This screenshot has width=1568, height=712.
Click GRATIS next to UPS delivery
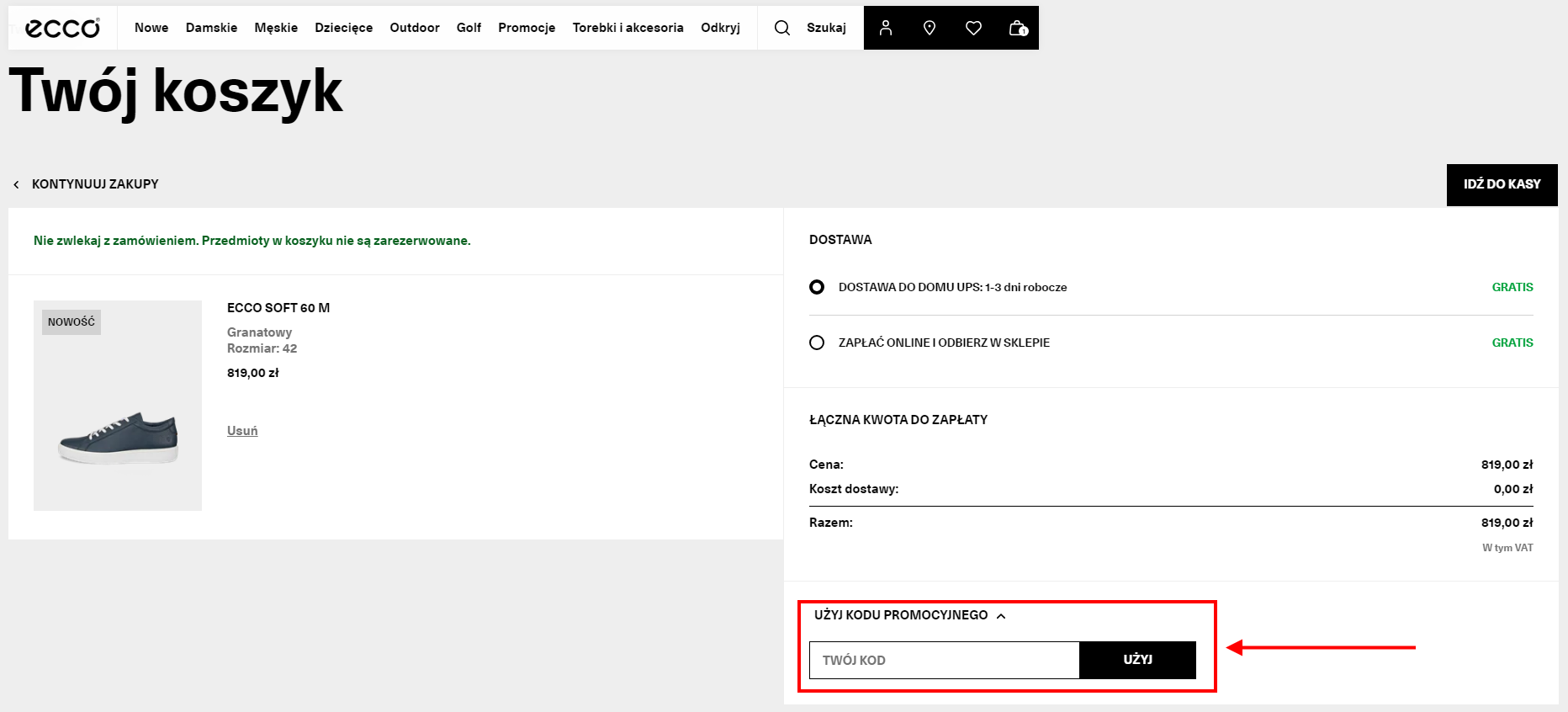point(1512,287)
